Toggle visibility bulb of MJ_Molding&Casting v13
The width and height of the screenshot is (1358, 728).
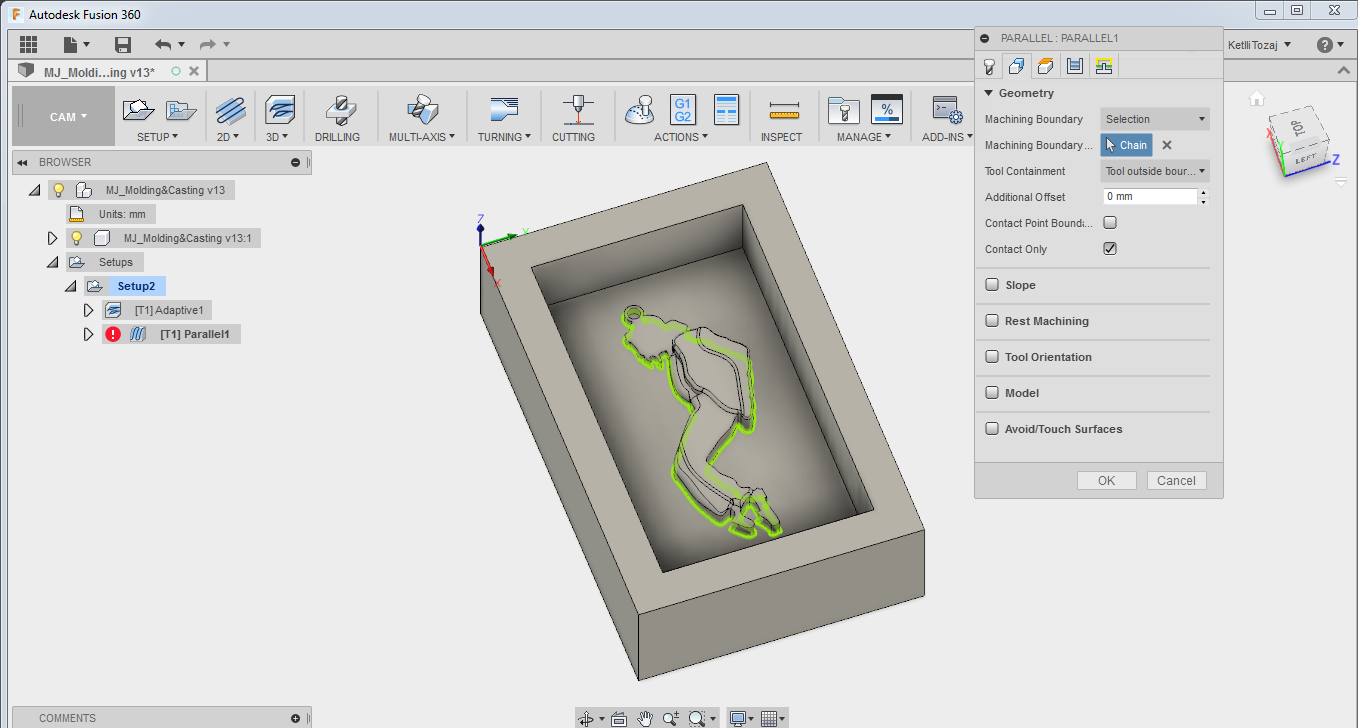click(59, 190)
